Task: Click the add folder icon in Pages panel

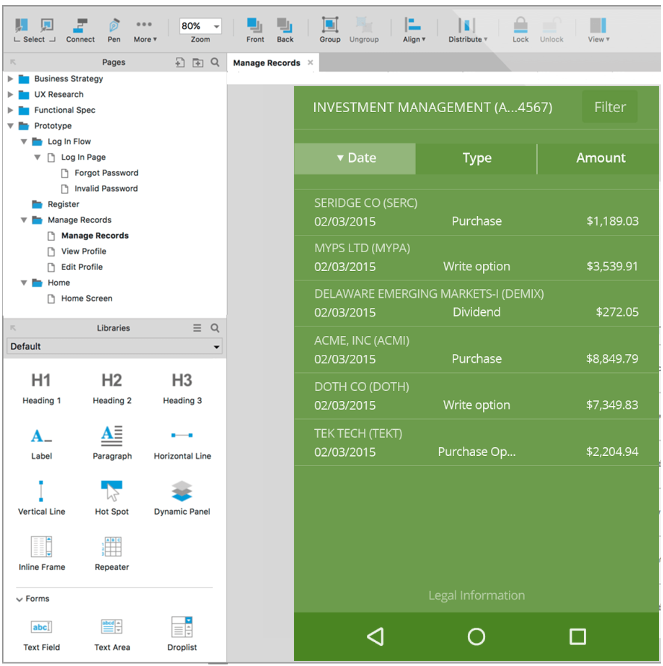Action: click(197, 62)
